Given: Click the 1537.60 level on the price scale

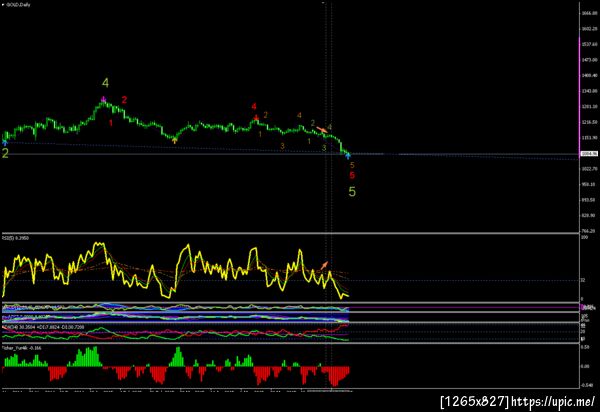Looking at the screenshot, I should click(590, 44).
